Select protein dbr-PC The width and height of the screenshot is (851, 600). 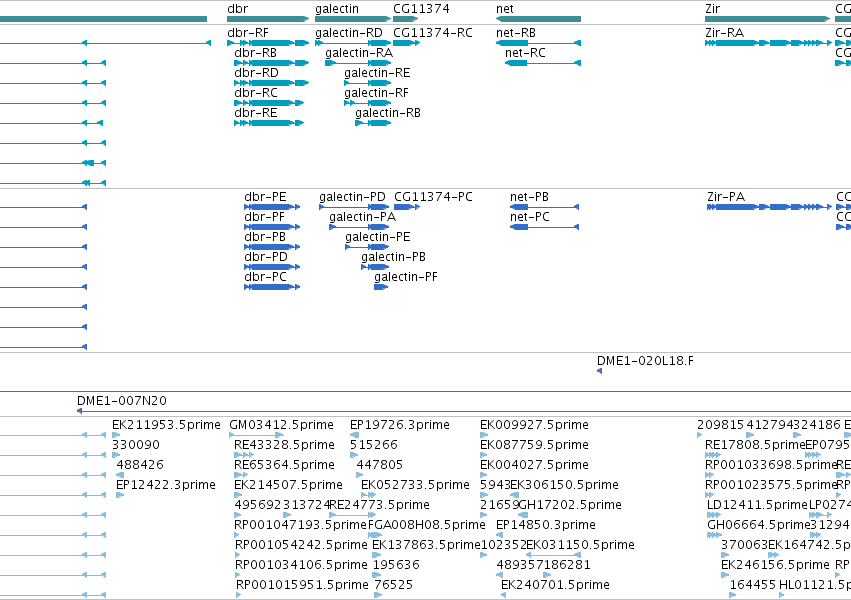tap(265, 277)
